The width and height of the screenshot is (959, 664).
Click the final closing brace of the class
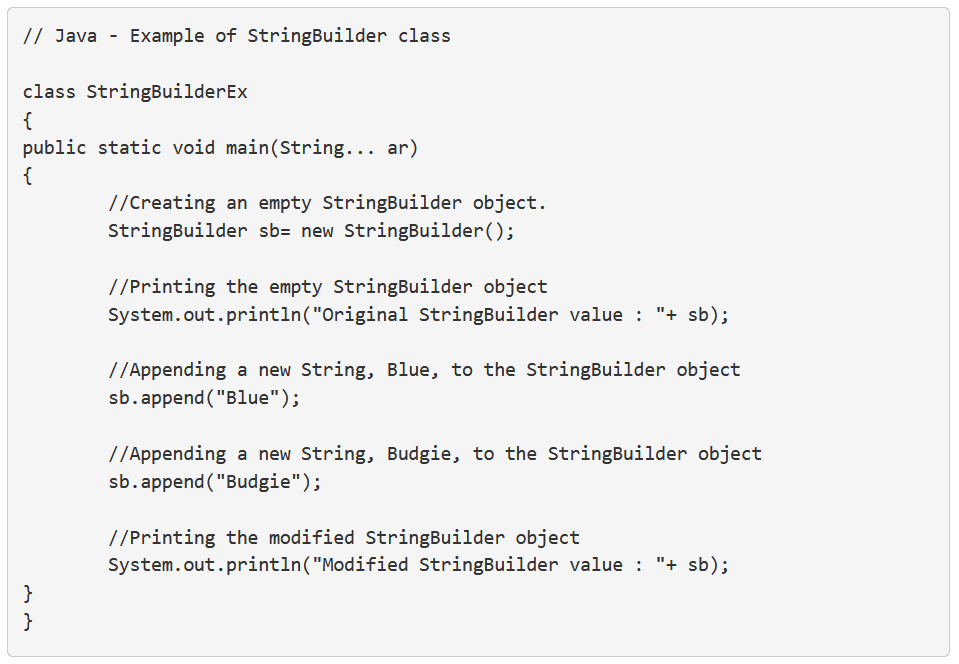[x=28, y=621]
